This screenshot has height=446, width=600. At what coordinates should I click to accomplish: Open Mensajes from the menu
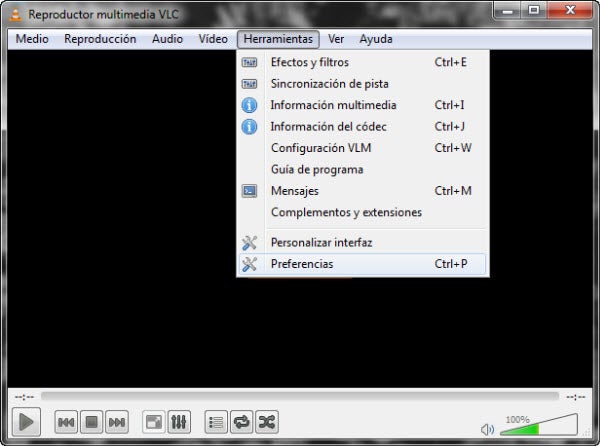[x=295, y=191]
